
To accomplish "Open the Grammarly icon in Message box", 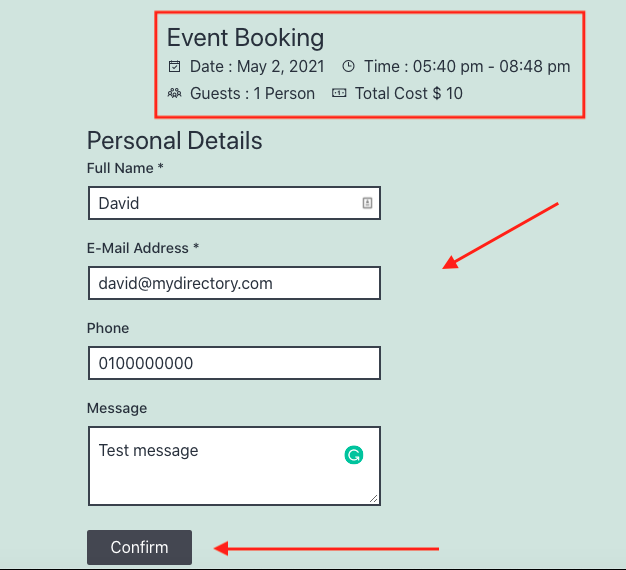I will click(x=354, y=455).
